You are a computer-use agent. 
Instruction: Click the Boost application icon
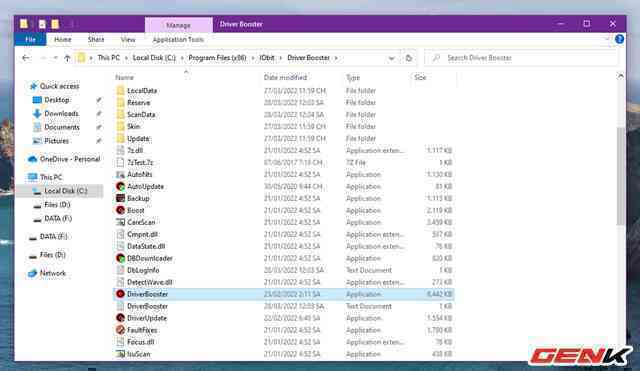[120, 210]
